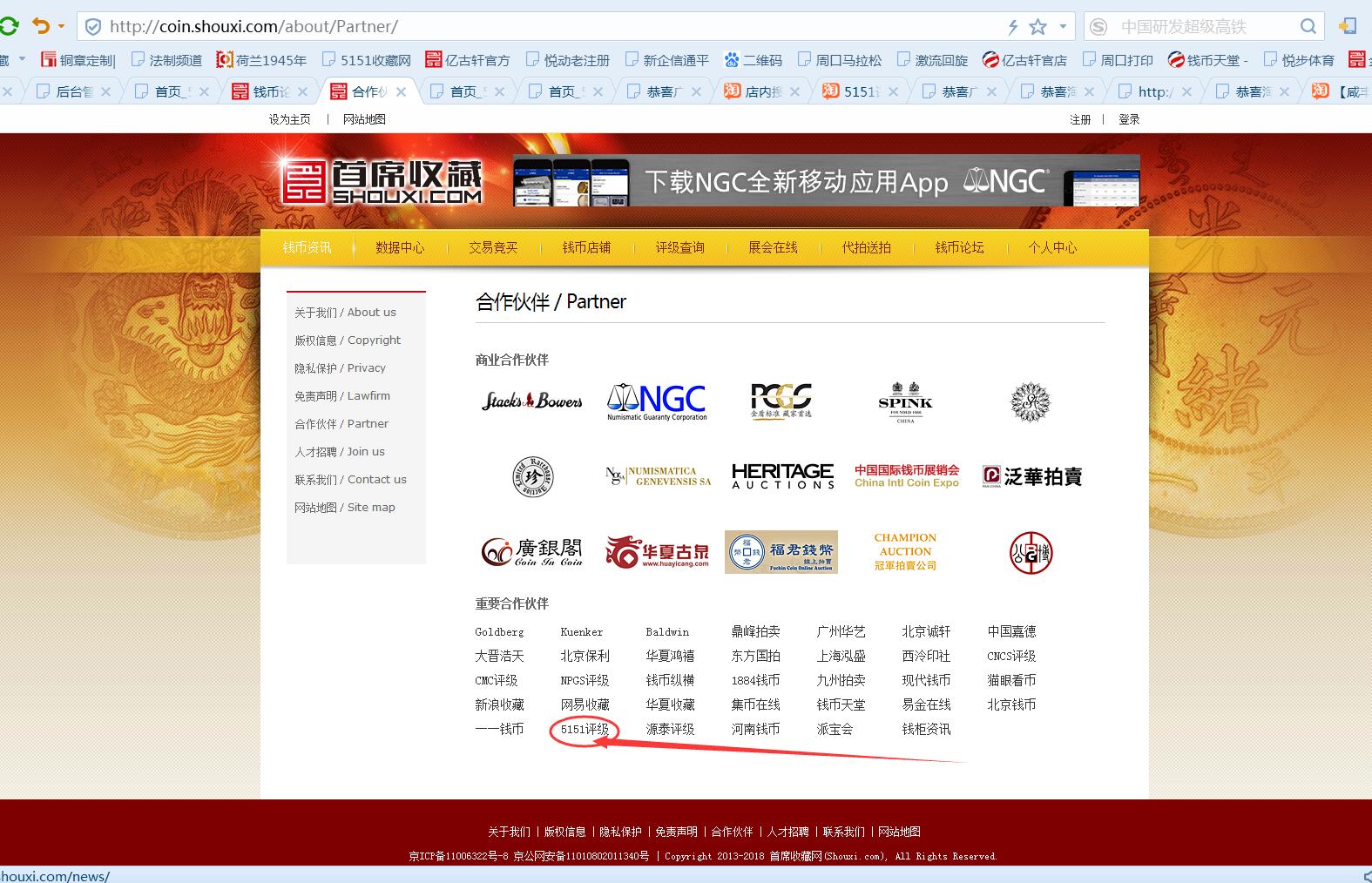
Task: Open the 个人中心 nav menu
Action: click(x=1052, y=247)
